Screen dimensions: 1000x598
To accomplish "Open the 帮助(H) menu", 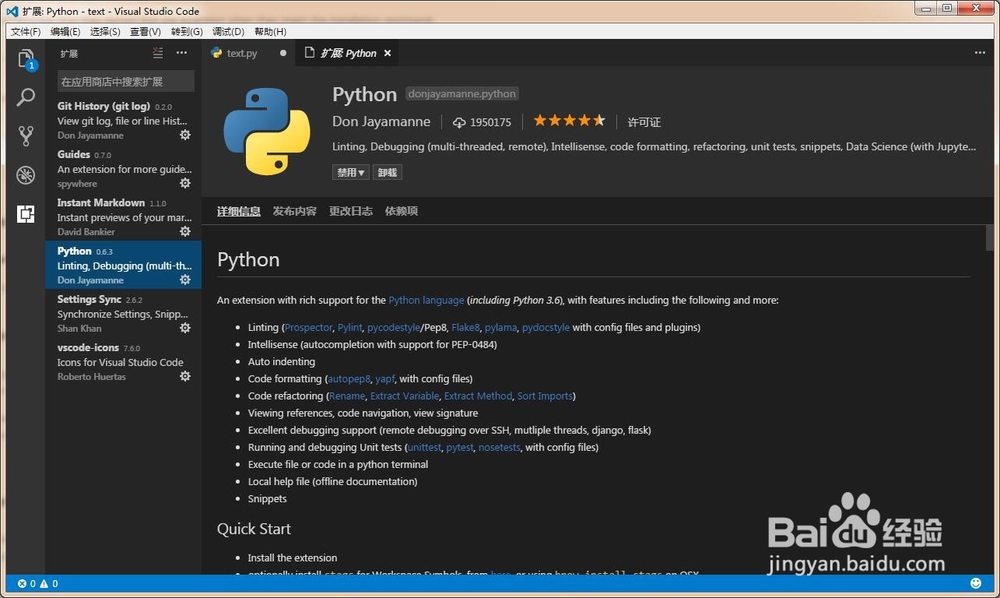I will (270, 31).
